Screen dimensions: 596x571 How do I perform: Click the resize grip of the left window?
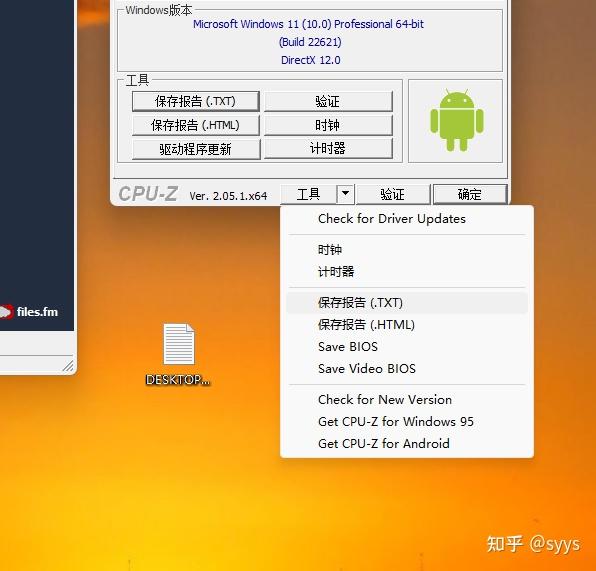(69, 366)
